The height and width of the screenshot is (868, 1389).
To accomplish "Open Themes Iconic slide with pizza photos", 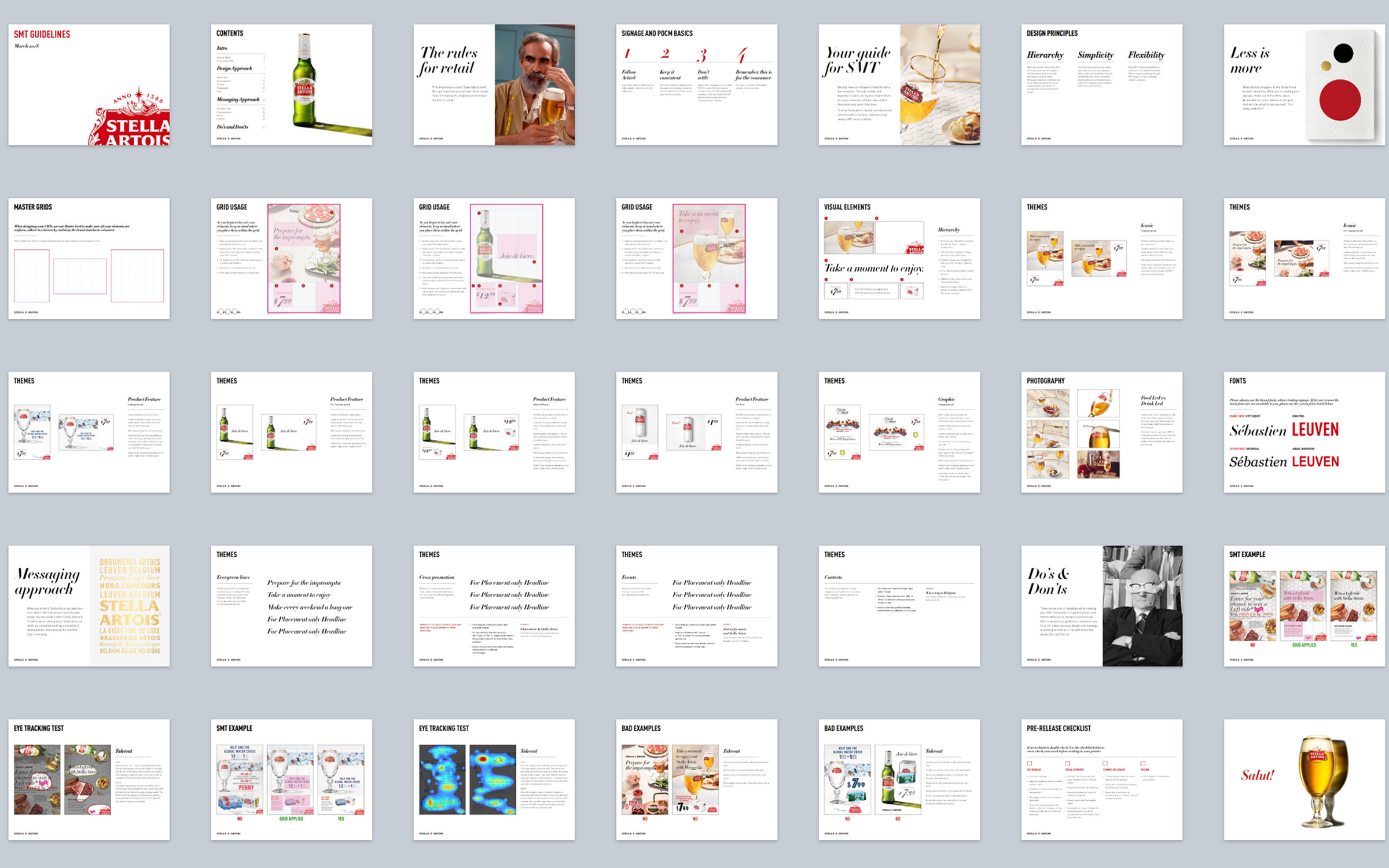I will (x=1305, y=259).
